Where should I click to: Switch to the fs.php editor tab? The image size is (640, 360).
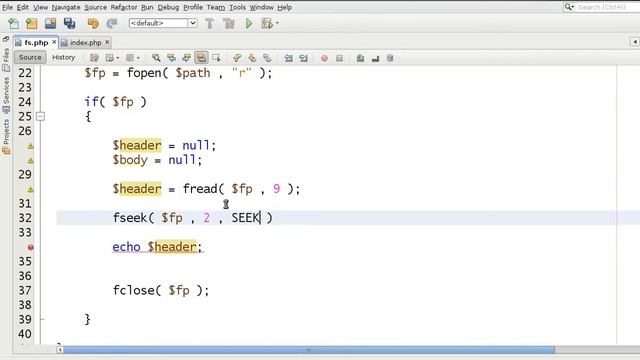click(x=36, y=42)
